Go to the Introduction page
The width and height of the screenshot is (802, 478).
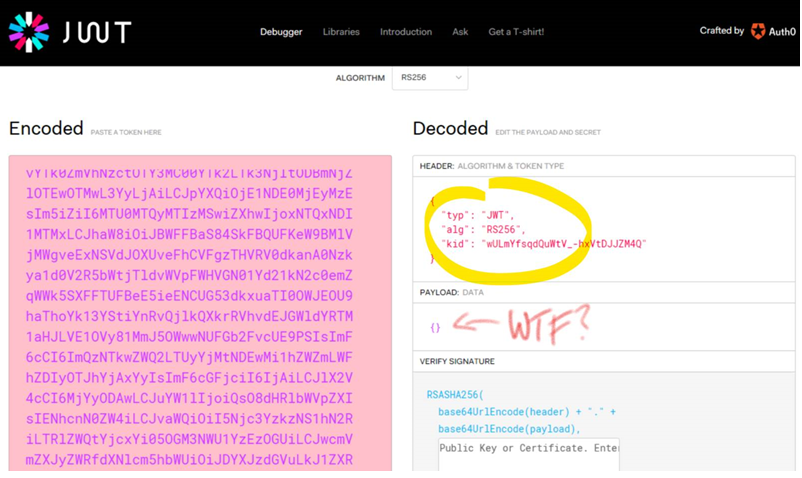(406, 32)
